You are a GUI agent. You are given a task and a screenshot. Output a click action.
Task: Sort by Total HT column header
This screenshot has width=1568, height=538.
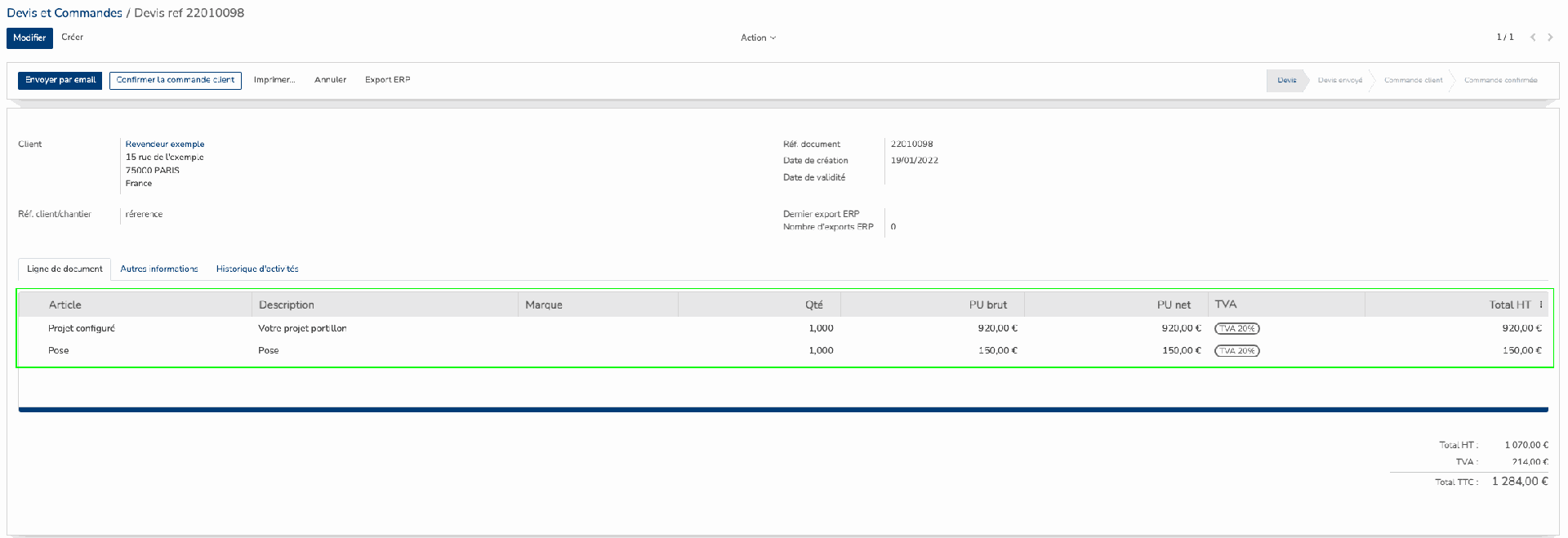(x=1450, y=305)
